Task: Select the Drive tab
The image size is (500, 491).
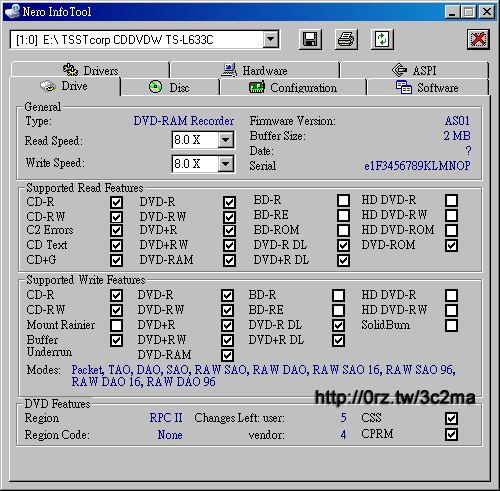Action: (x=65, y=86)
